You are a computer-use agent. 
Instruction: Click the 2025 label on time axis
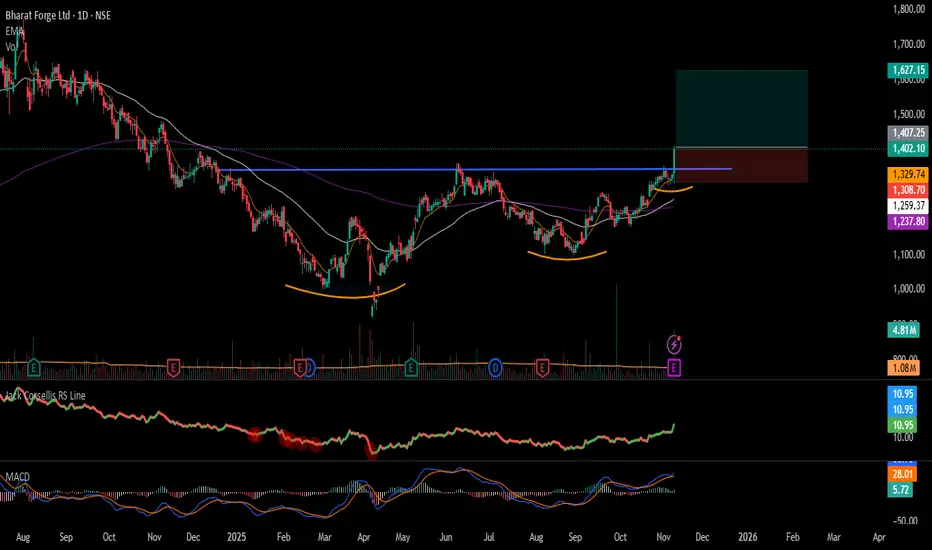pos(236,537)
